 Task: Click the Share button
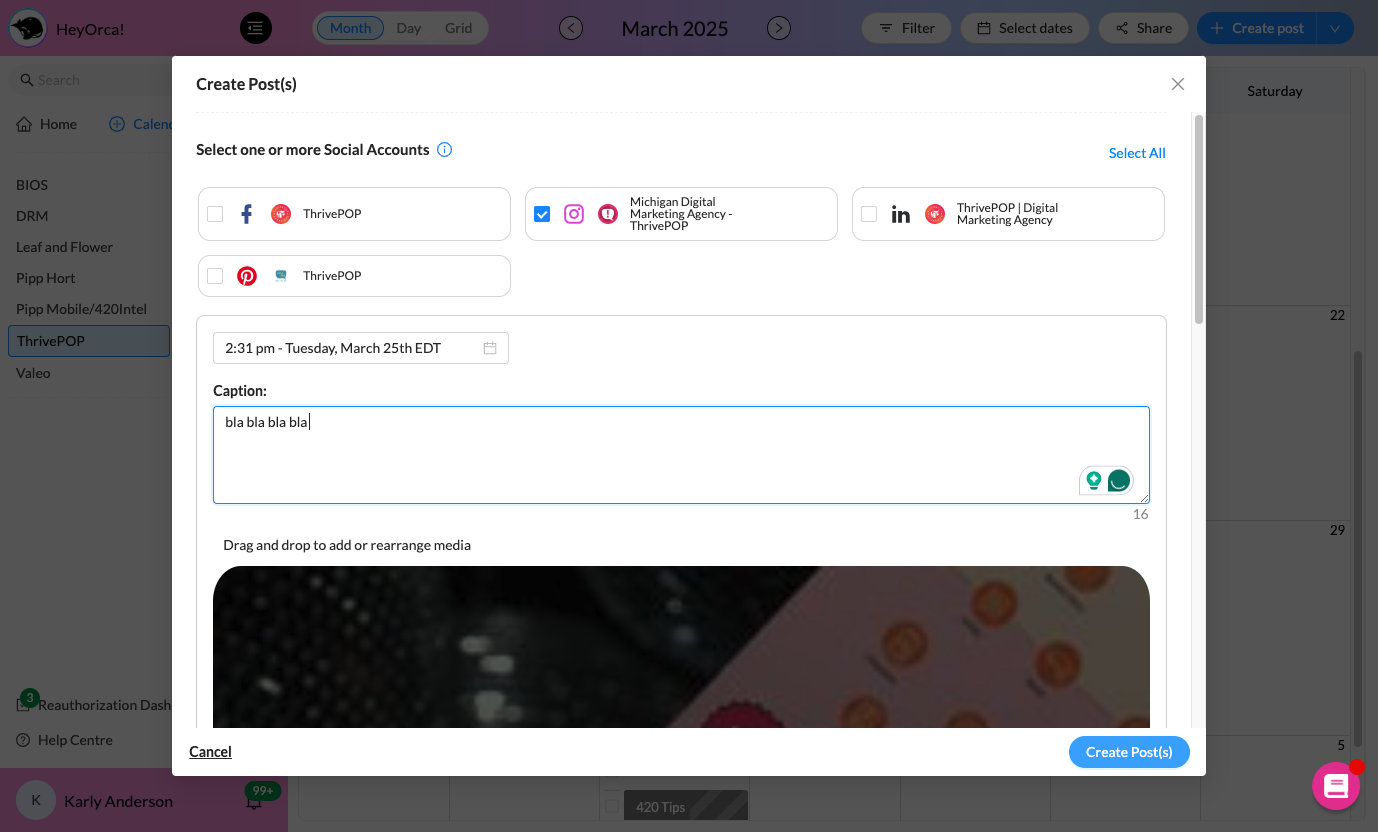pos(1143,28)
